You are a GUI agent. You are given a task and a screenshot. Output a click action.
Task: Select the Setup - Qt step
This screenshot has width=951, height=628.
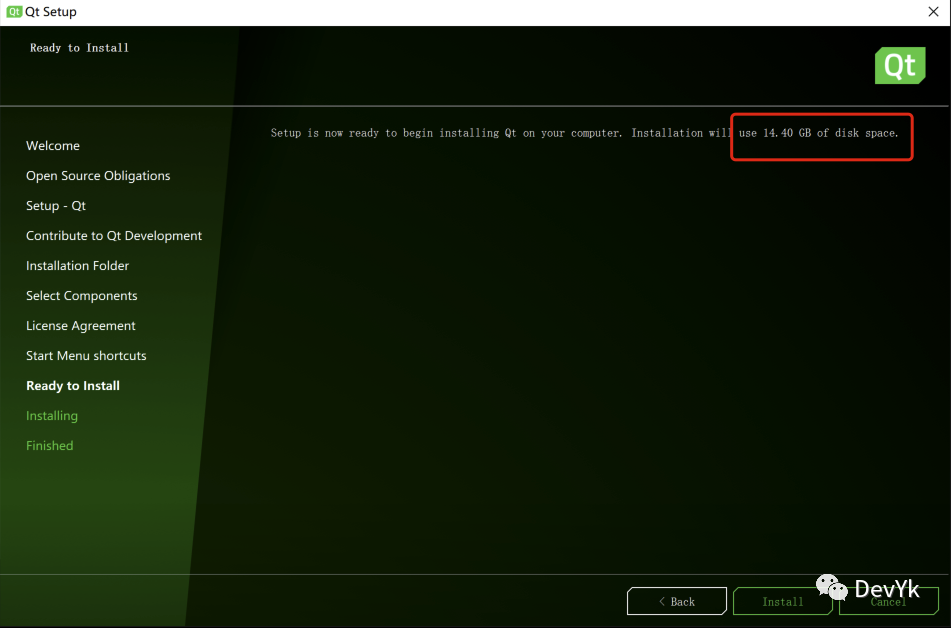(56, 206)
